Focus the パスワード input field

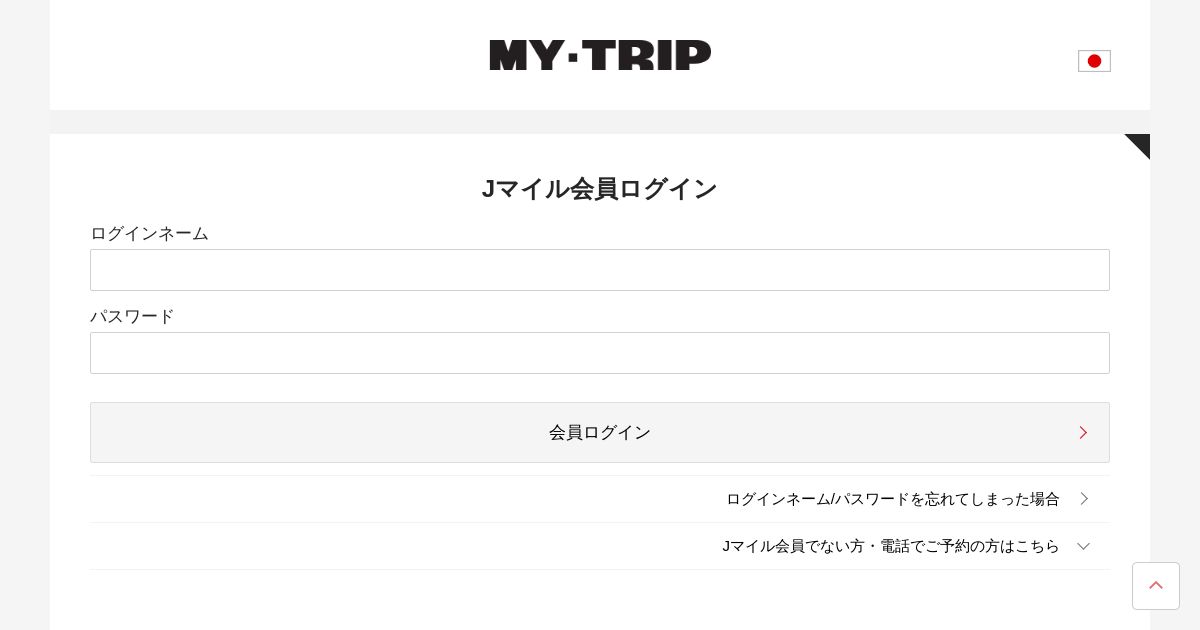600,353
